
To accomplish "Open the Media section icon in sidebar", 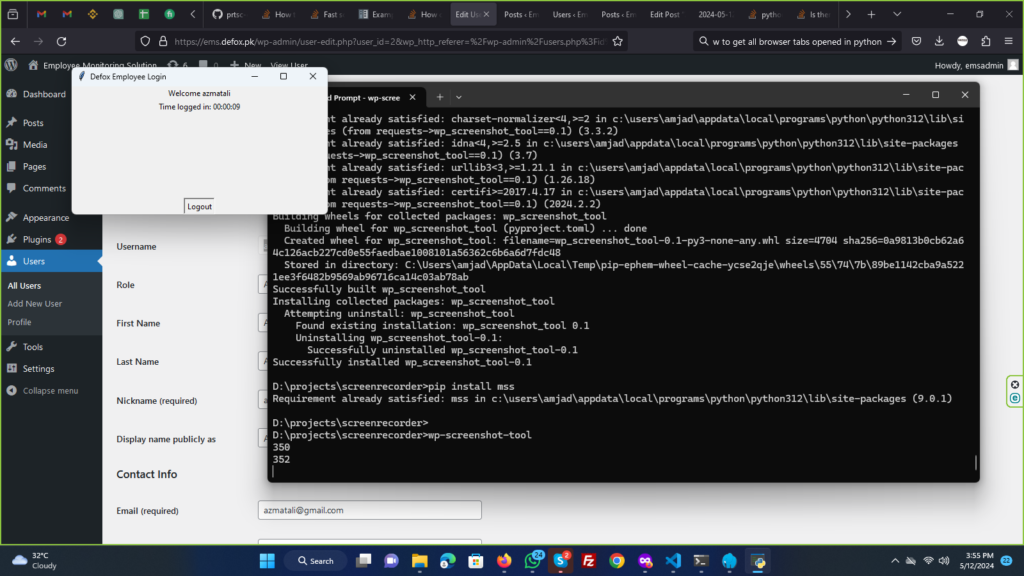I will point(11,145).
